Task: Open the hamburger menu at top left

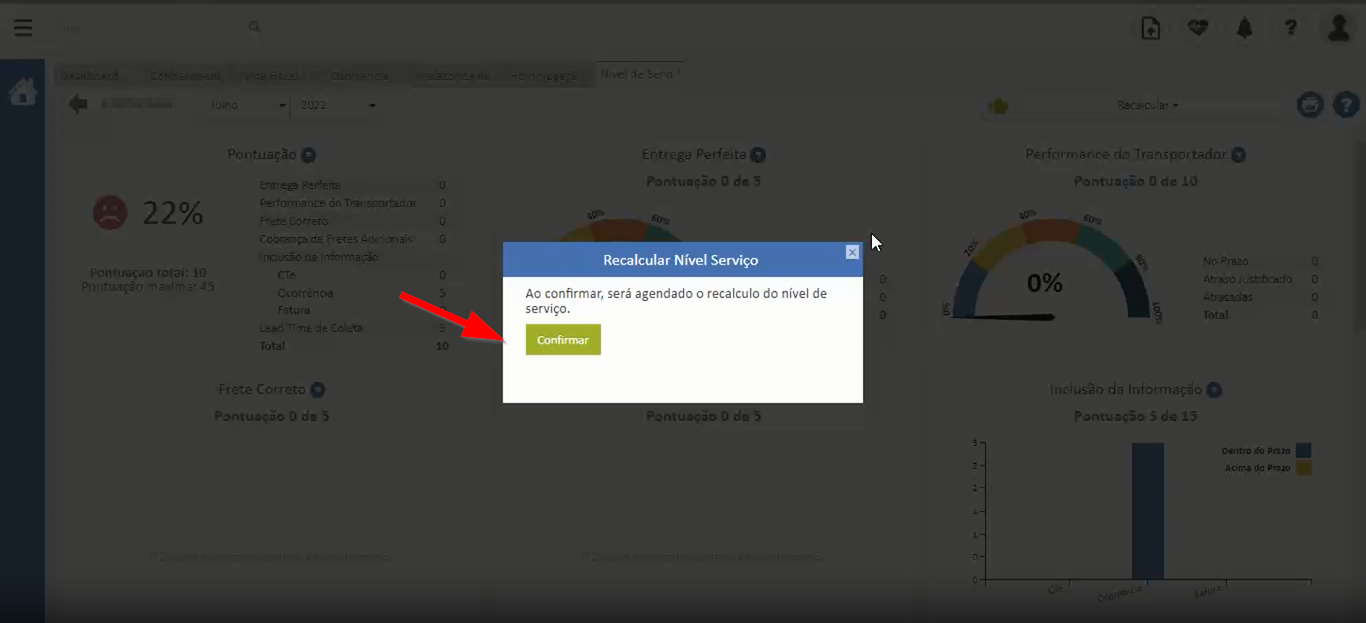Action: 22,27
